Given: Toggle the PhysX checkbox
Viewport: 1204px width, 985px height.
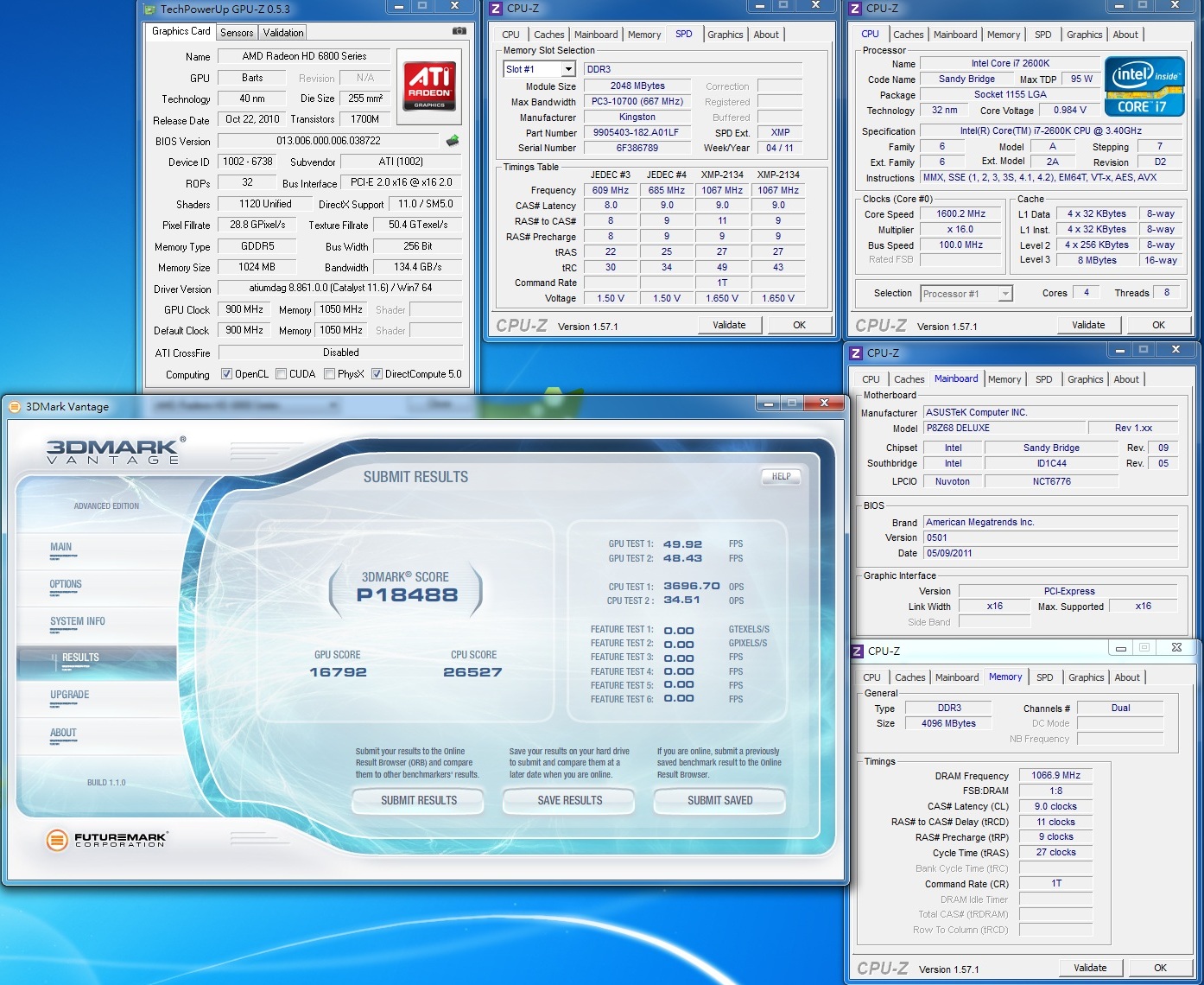Looking at the screenshot, I should (330, 374).
